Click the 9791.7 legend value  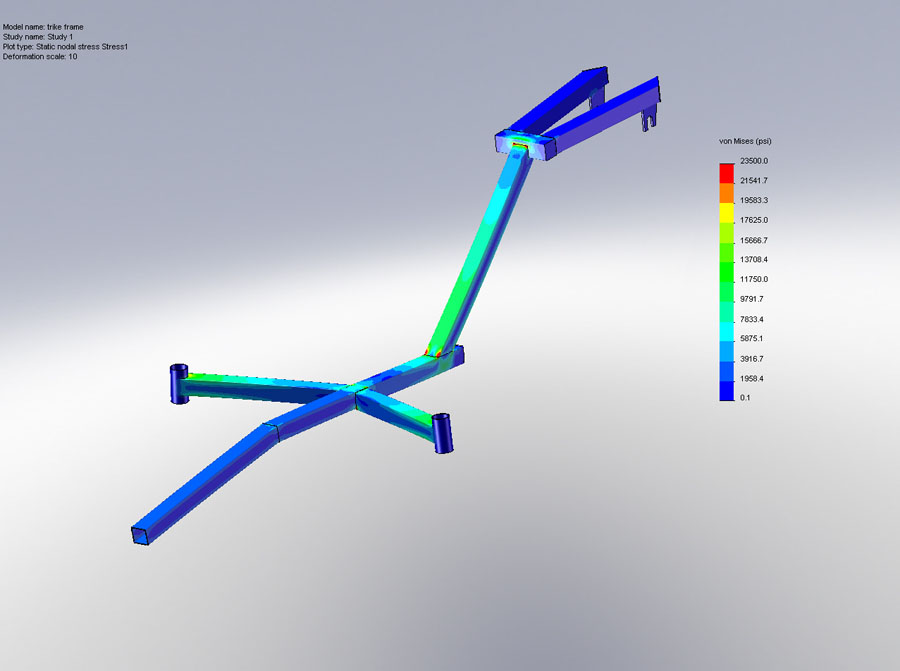[751, 299]
